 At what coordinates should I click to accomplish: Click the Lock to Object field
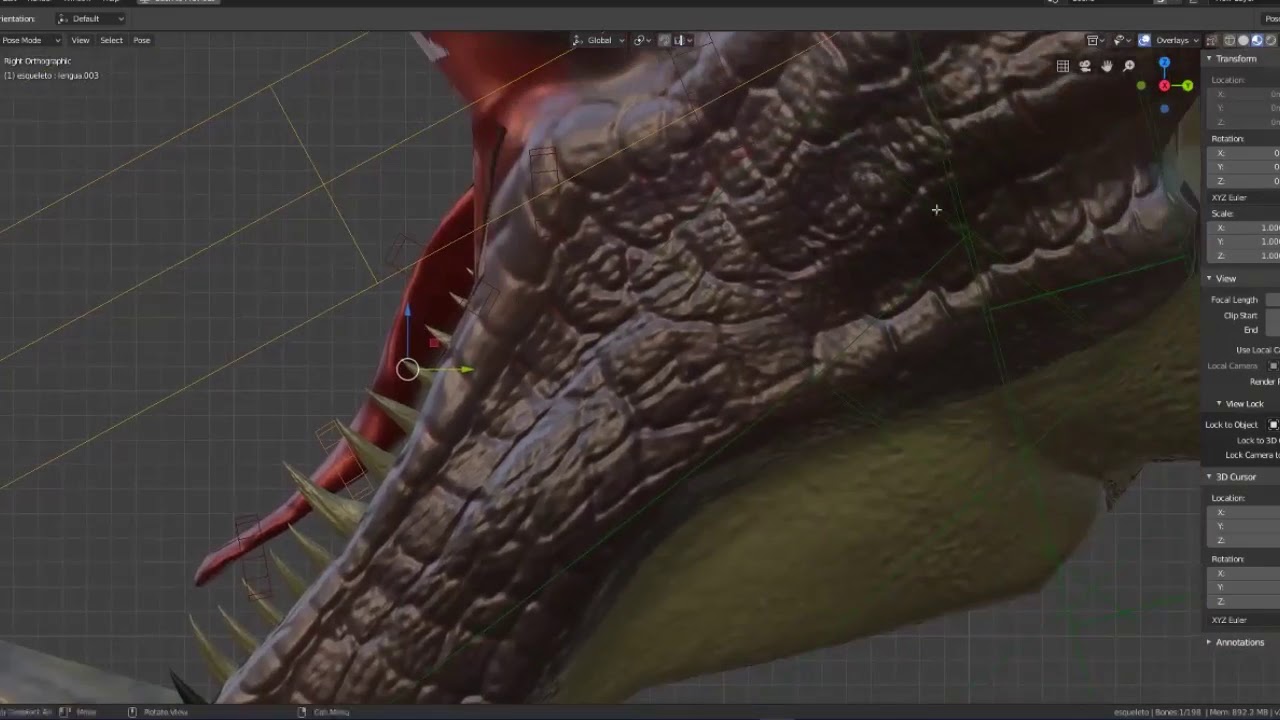(1274, 425)
